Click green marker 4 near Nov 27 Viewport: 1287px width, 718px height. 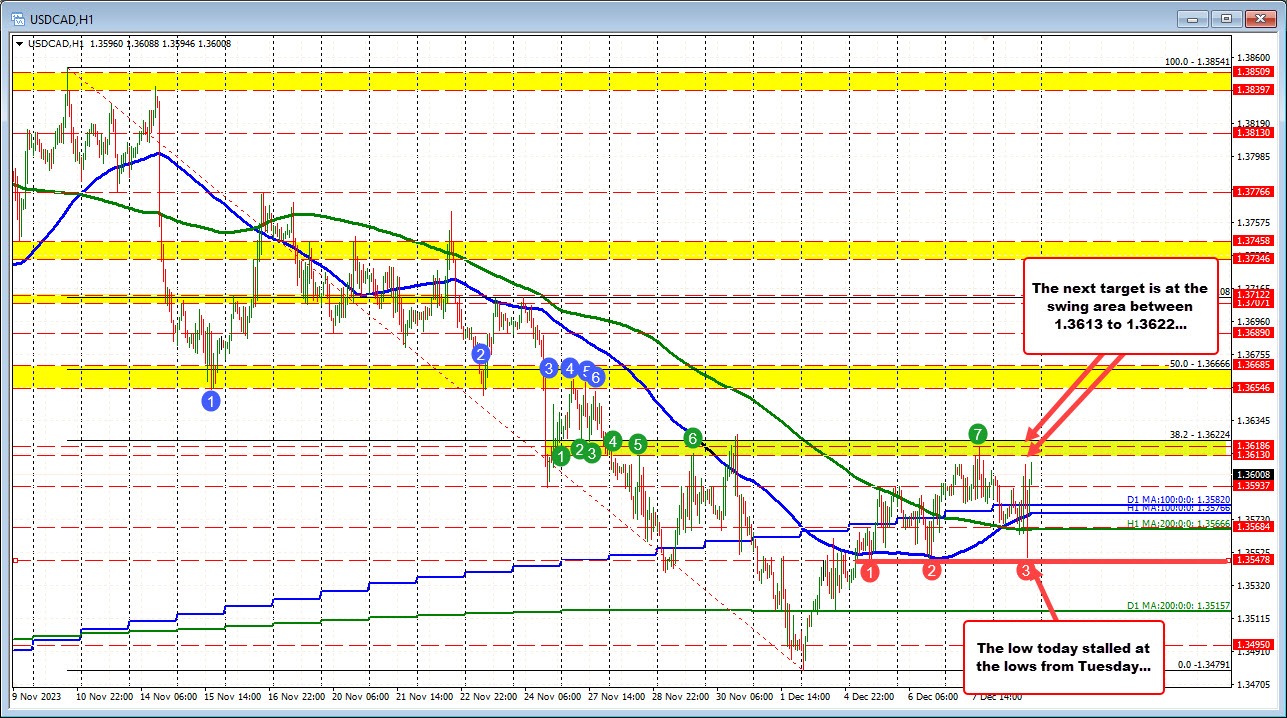click(x=613, y=441)
